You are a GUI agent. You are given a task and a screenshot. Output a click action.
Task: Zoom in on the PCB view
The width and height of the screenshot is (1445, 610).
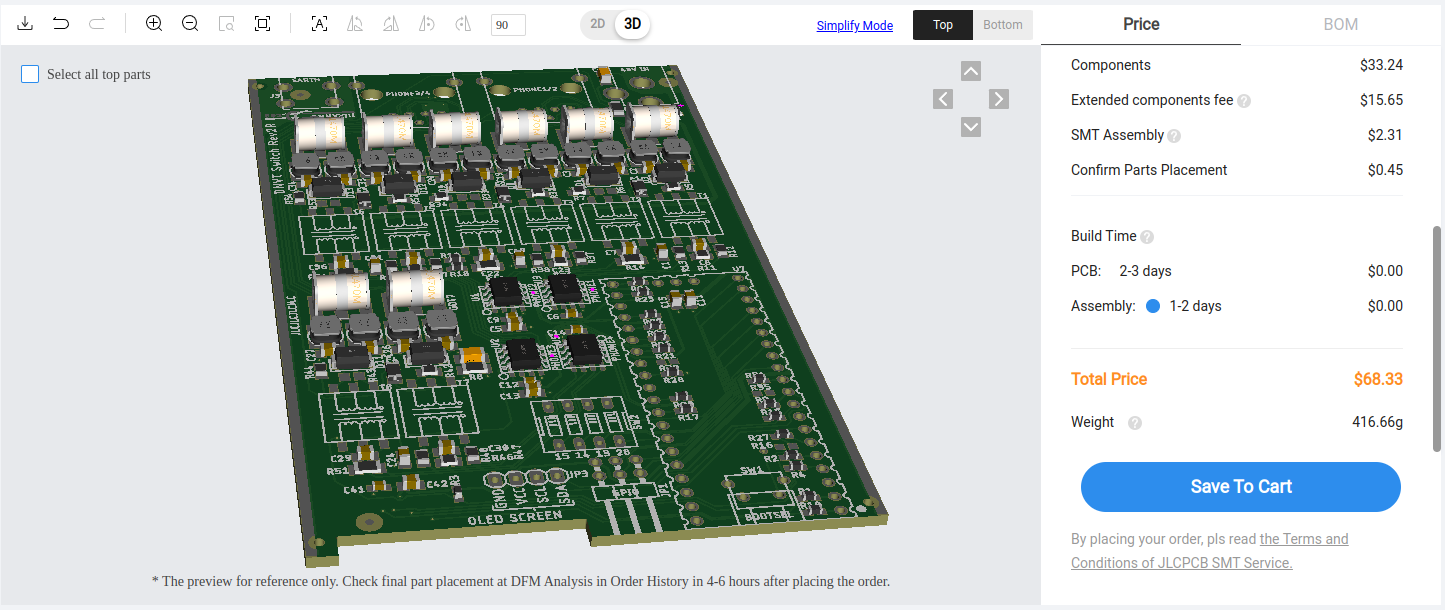(154, 23)
